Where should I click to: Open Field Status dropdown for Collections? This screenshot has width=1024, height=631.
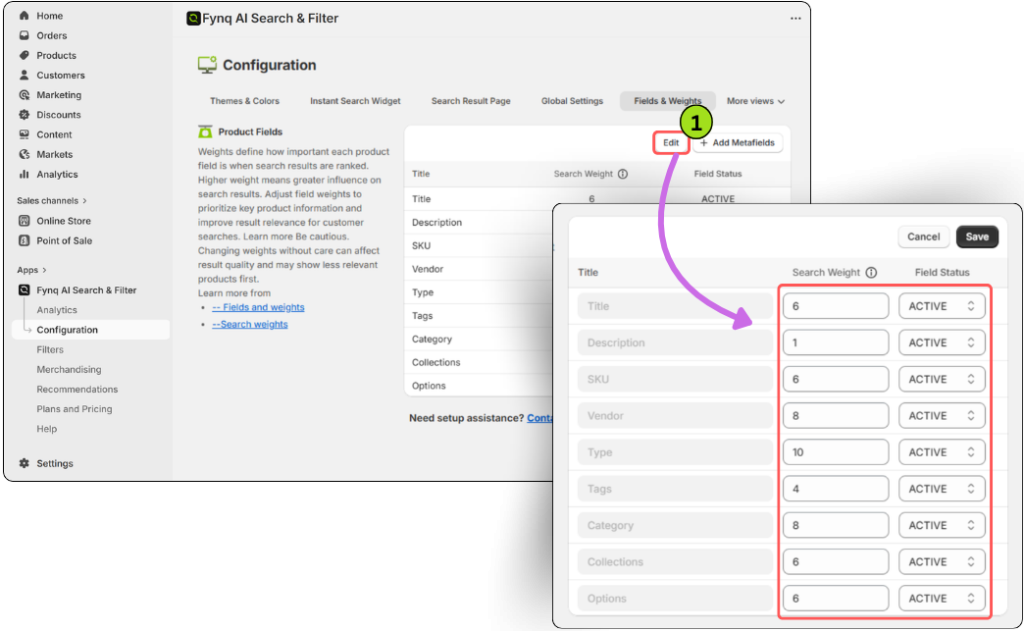pos(942,562)
